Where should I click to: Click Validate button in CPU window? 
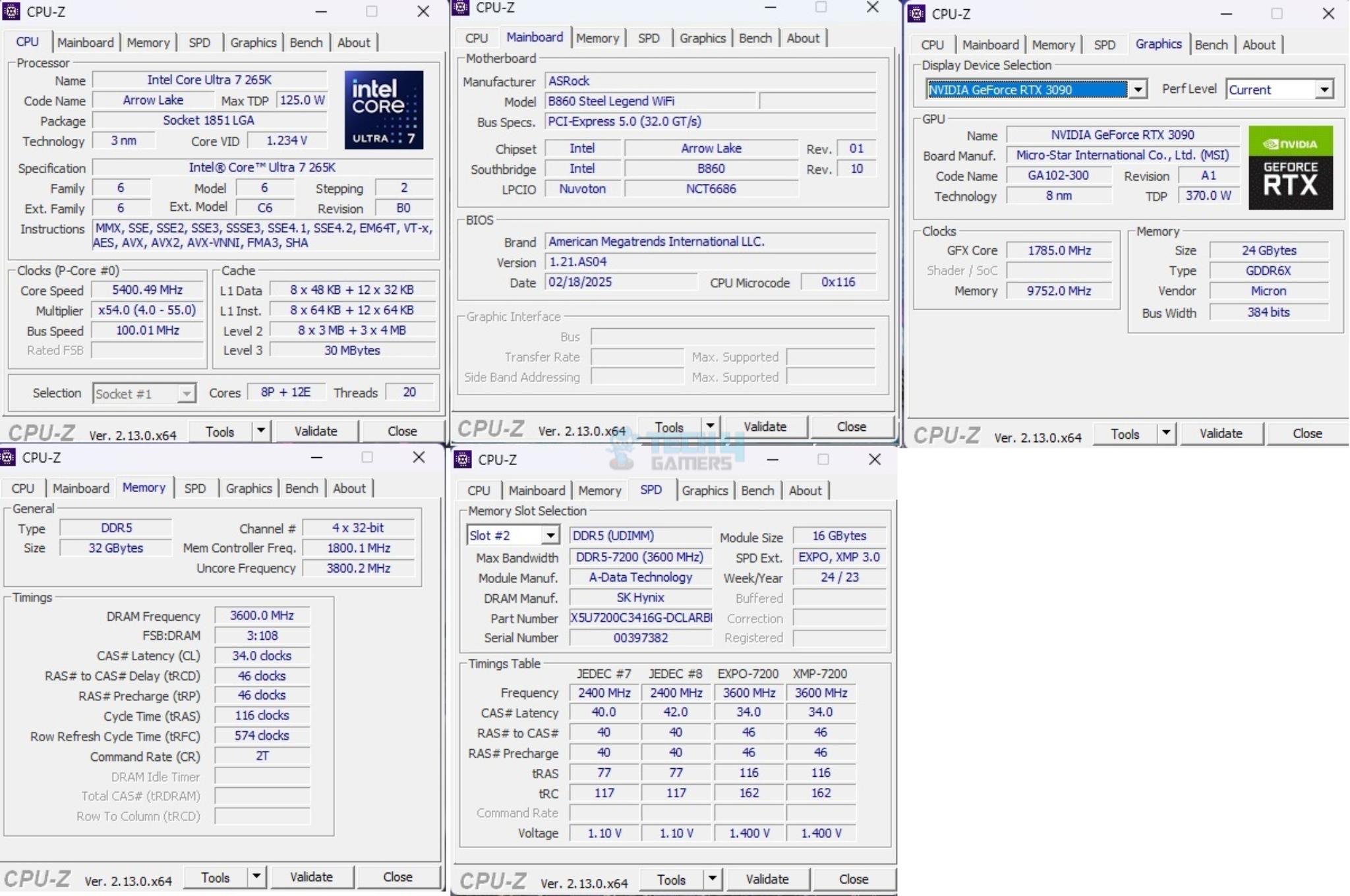(316, 431)
